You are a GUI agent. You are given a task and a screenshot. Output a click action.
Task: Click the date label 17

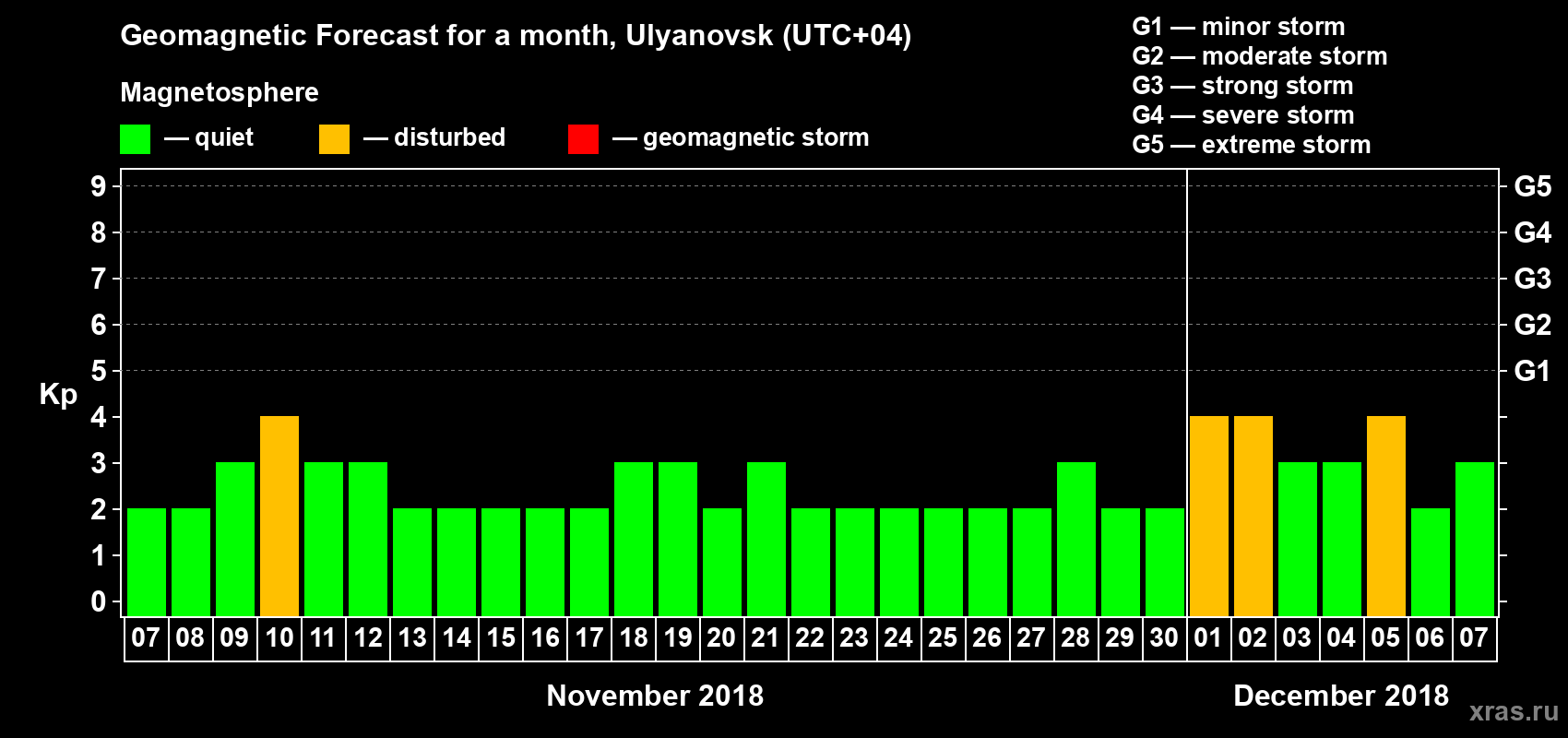pyautogui.click(x=588, y=637)
